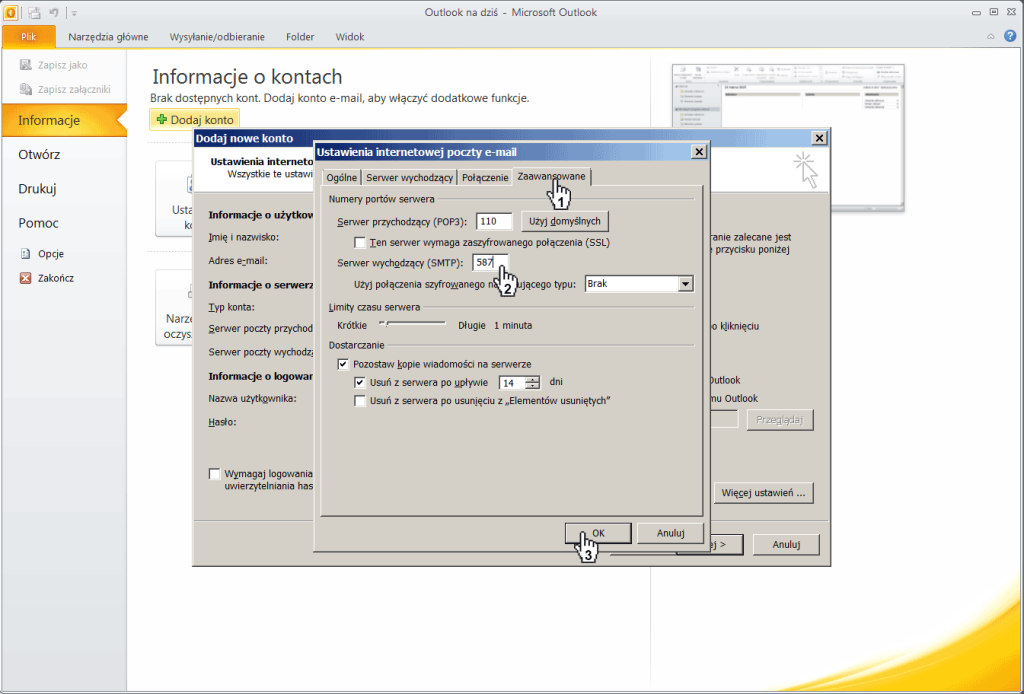Click the Użyj domyślnych button

pyautogui.click(x=565, y=222)
